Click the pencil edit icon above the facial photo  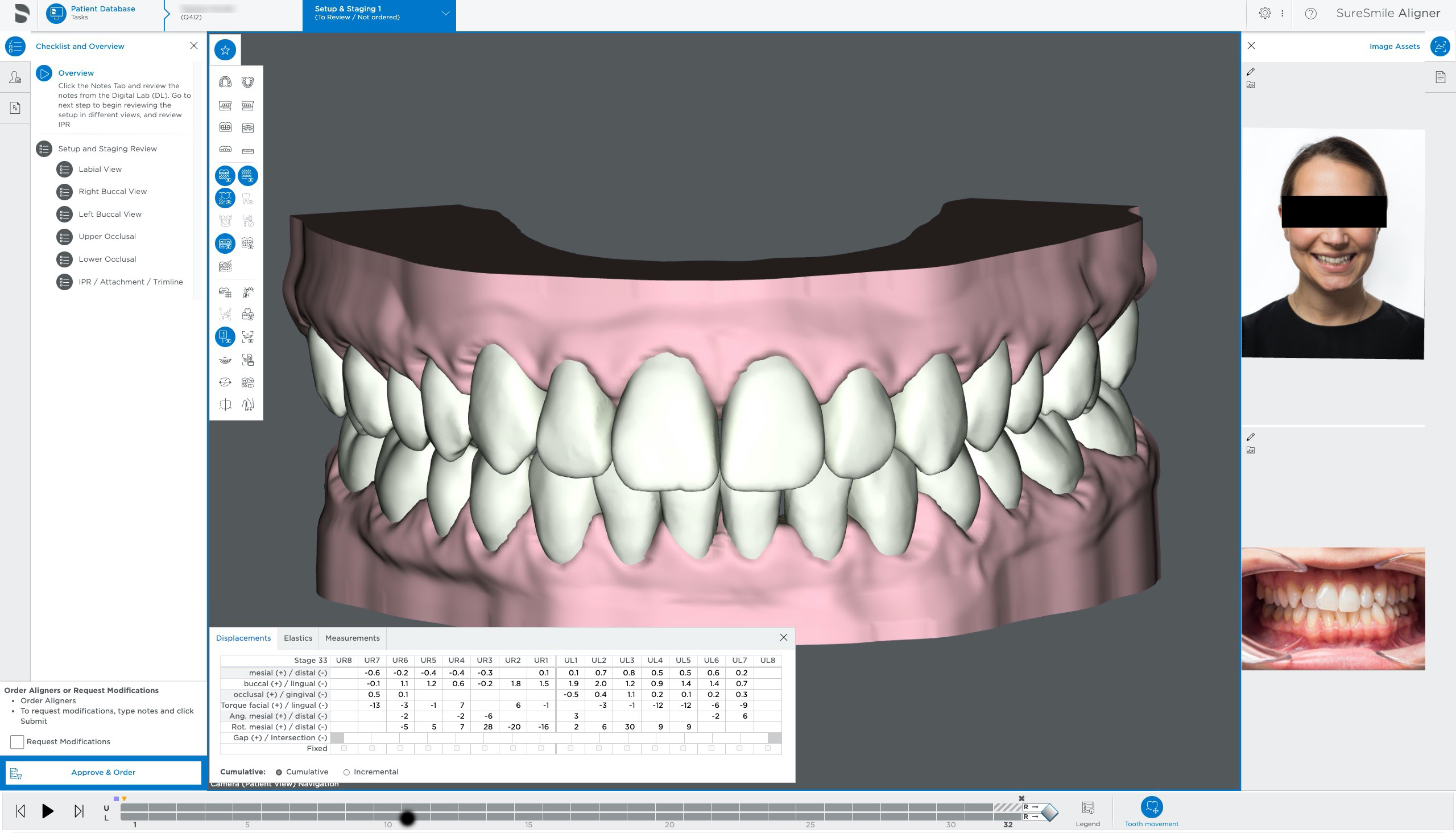click(x=1251, y=72)
